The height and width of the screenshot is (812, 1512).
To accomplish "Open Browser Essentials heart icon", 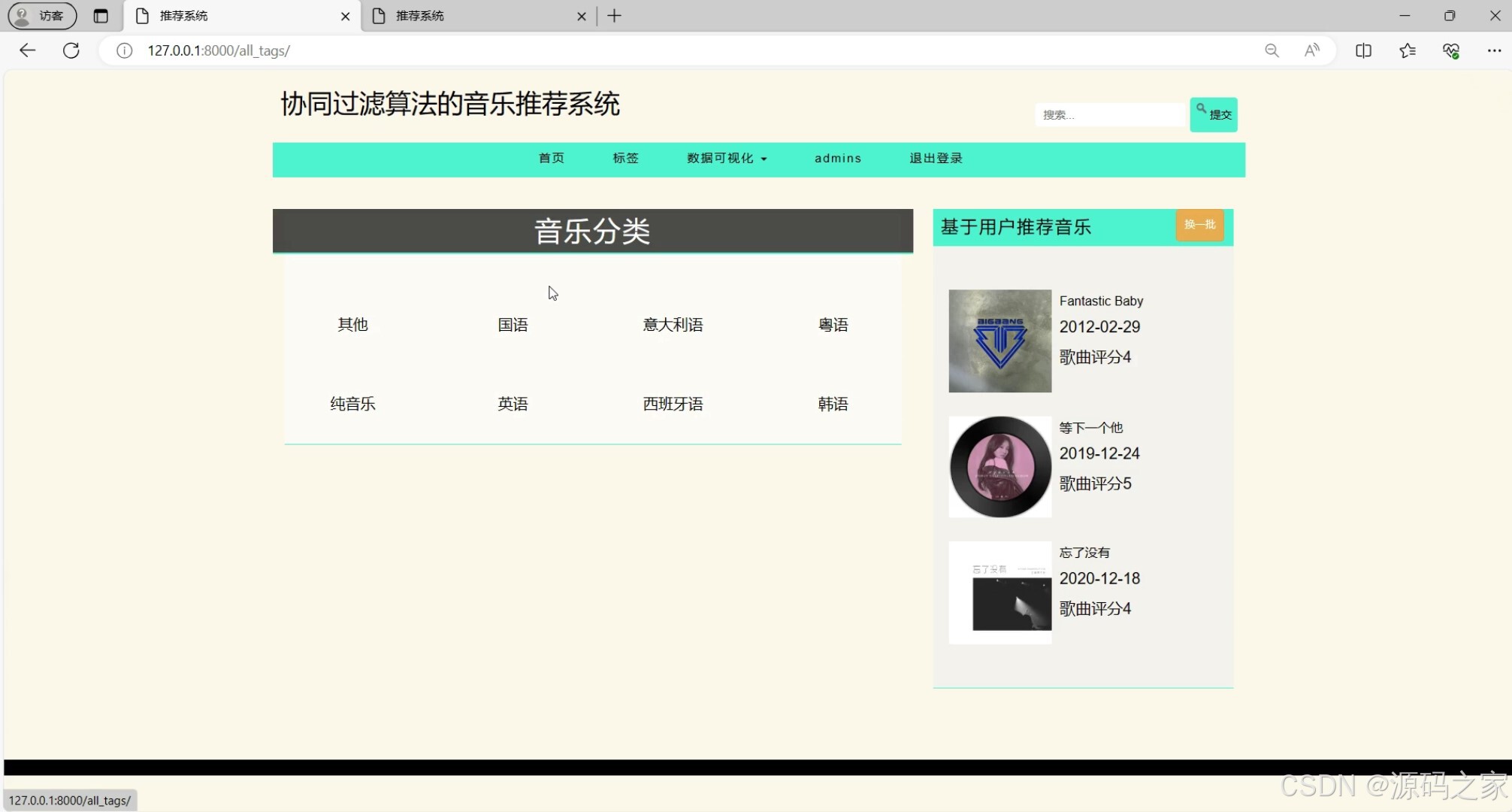I will click(x=1450, y=50).
